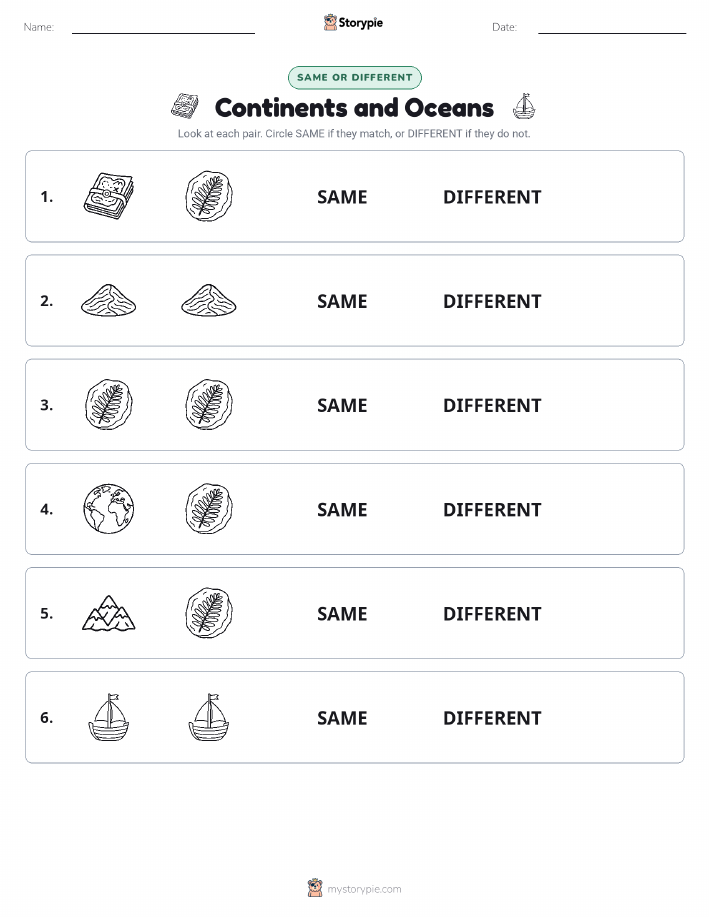Viewport: 709px width, 917px height.
Task: Select the left sand mound icon in row 2
Action: tap(109, 301)
